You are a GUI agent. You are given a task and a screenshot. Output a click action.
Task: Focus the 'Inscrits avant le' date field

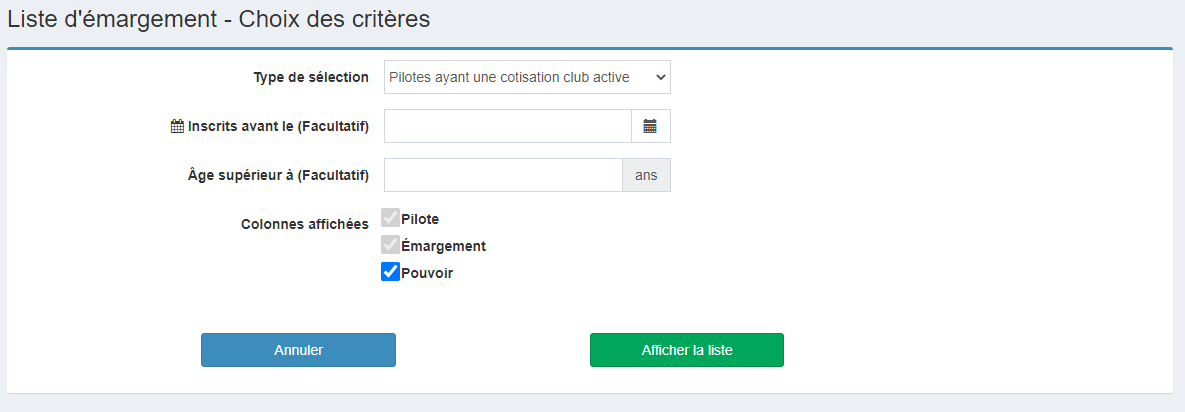point(508,126)
